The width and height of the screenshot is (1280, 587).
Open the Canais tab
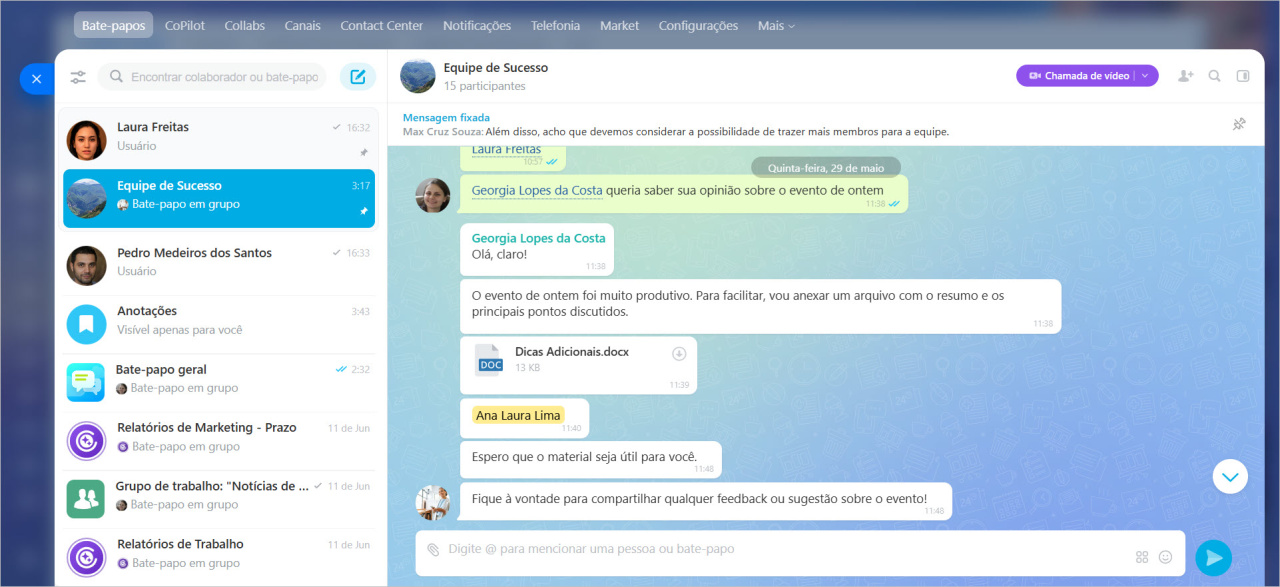pos(303,25)
